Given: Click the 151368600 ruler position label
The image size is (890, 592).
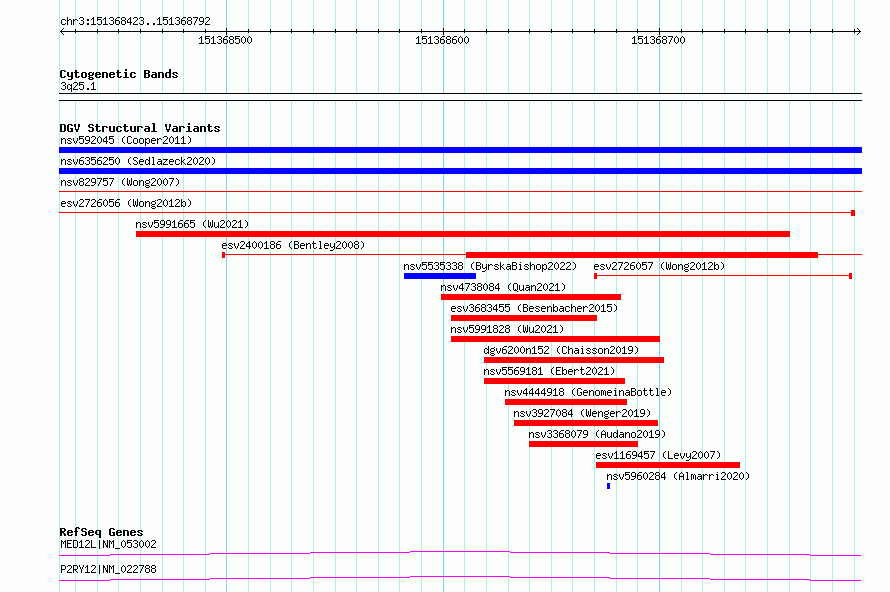Looking at the screenshot, I should [x=442, y=40].
